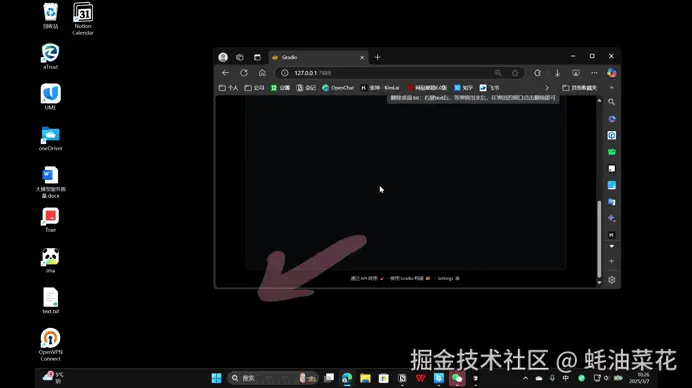Open the 公司 bookmarks folder
The width and height of the screenshot is (692, 388).
(x=255, y=88)
